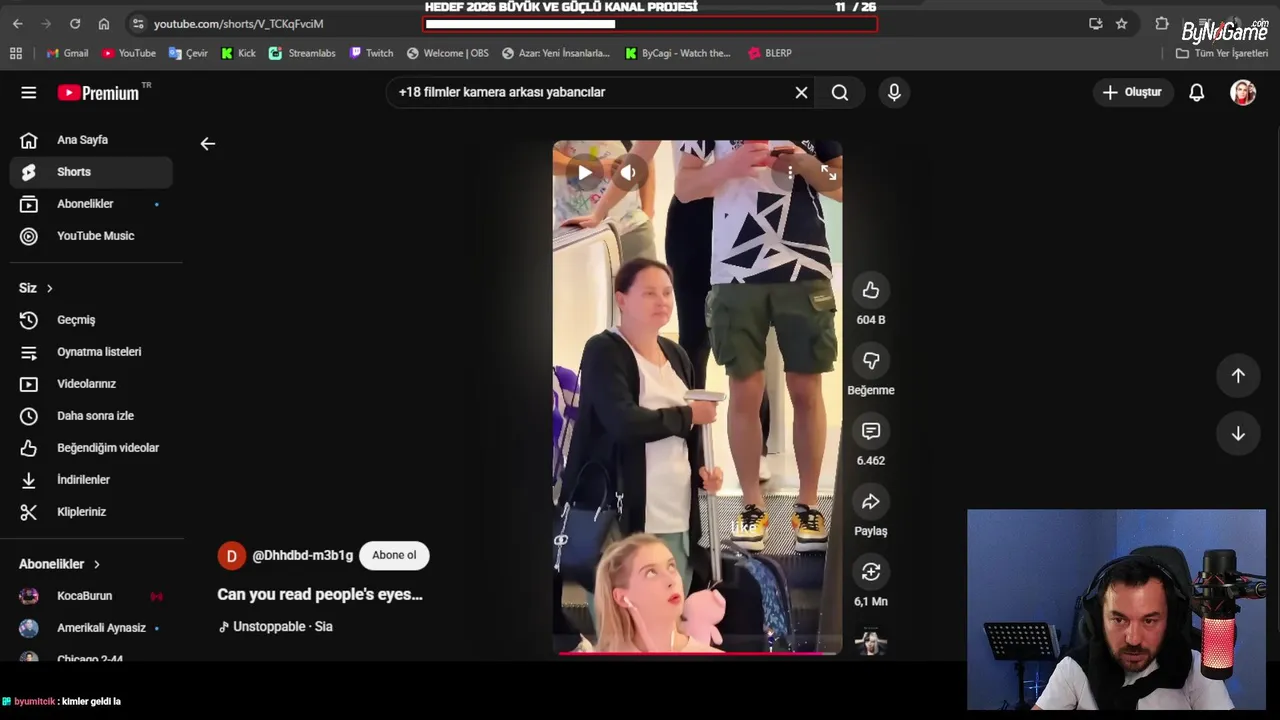Open Oynatma listeleri playlists
1280x720 pixels.
tap(91, 352)
